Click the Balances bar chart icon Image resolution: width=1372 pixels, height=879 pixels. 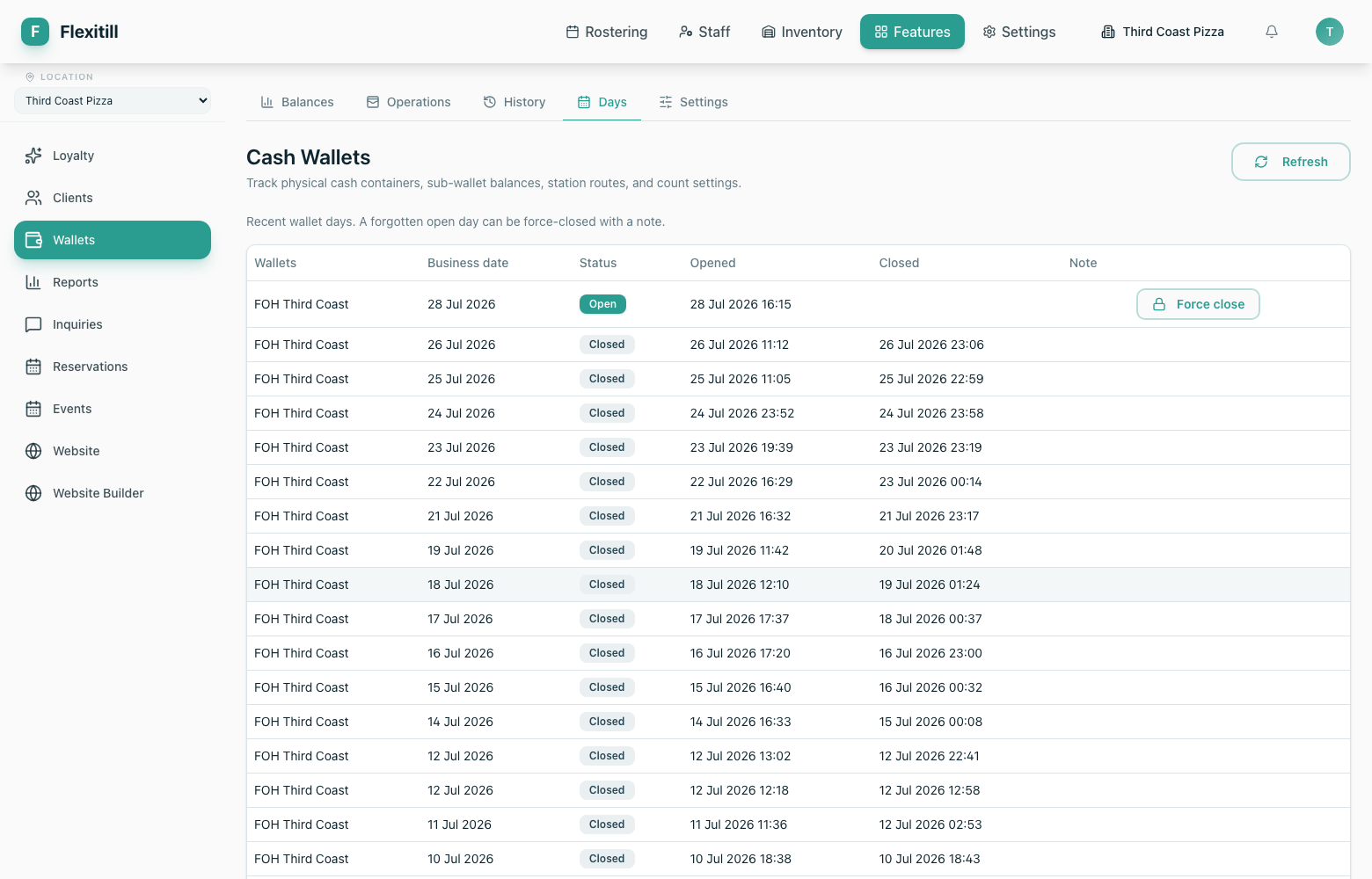point(267,102)
